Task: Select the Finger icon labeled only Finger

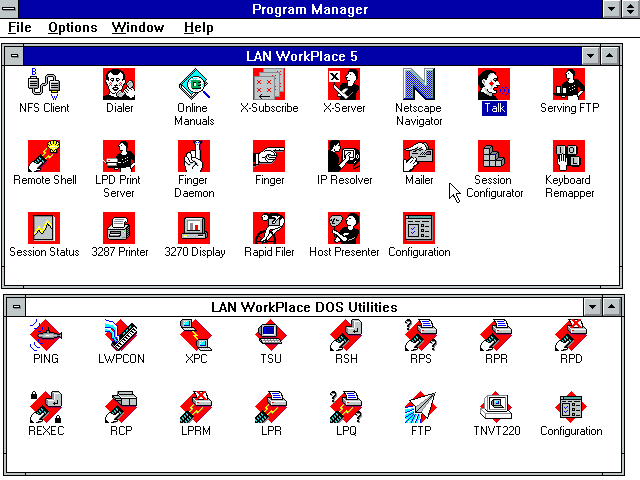Action: point(269,156)
